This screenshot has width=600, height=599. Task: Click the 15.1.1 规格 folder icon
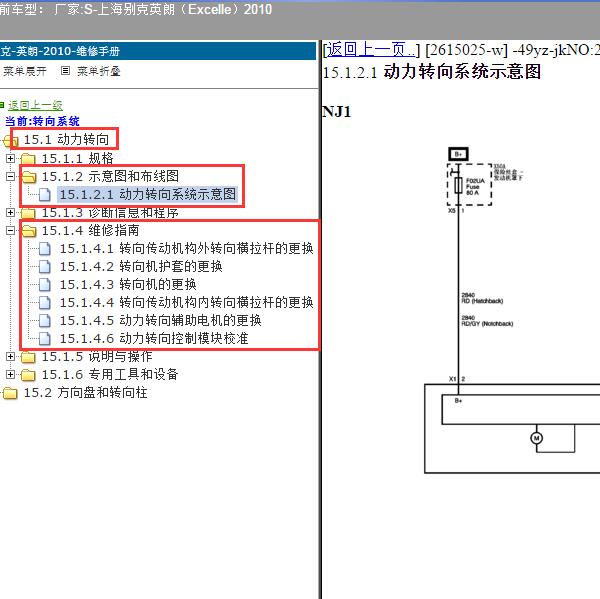click(28, 158)
